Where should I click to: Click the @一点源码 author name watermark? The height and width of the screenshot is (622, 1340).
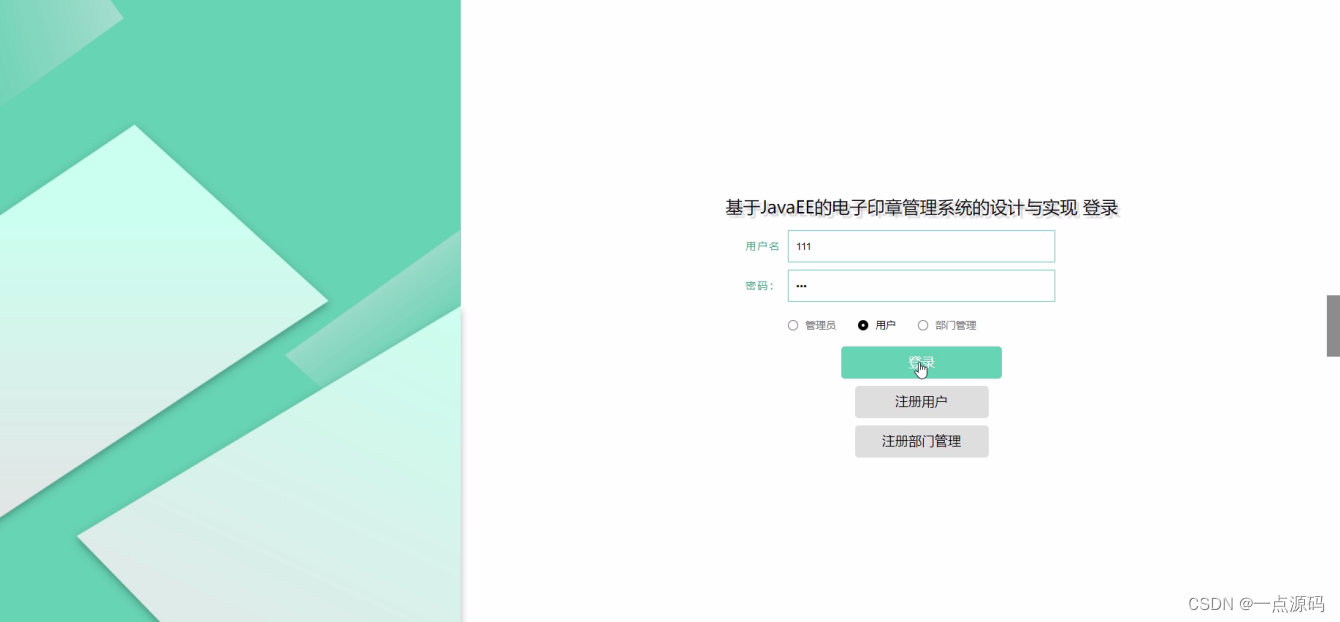1281,604
